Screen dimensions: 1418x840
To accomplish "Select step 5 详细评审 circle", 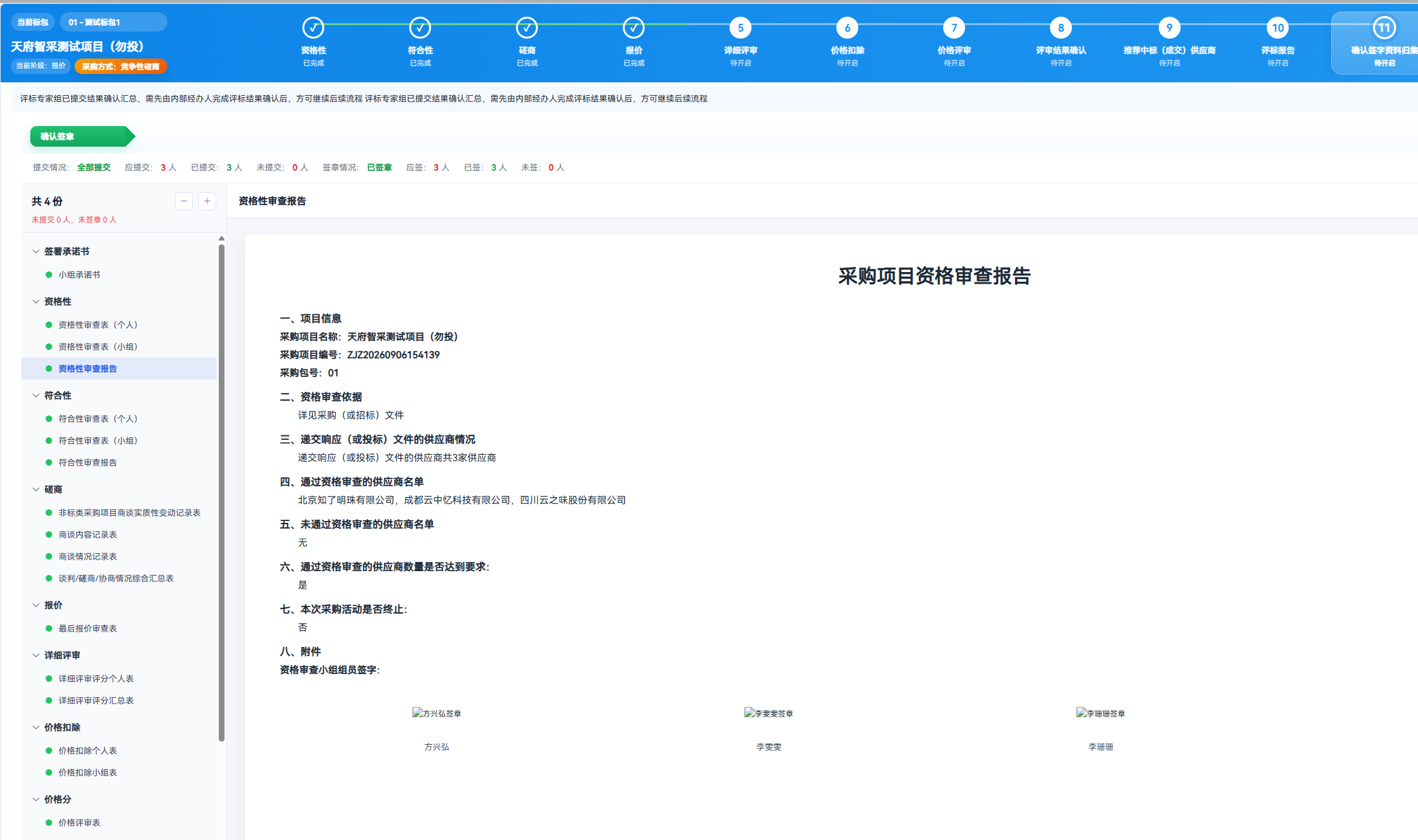I will click(x=741, y=28).
